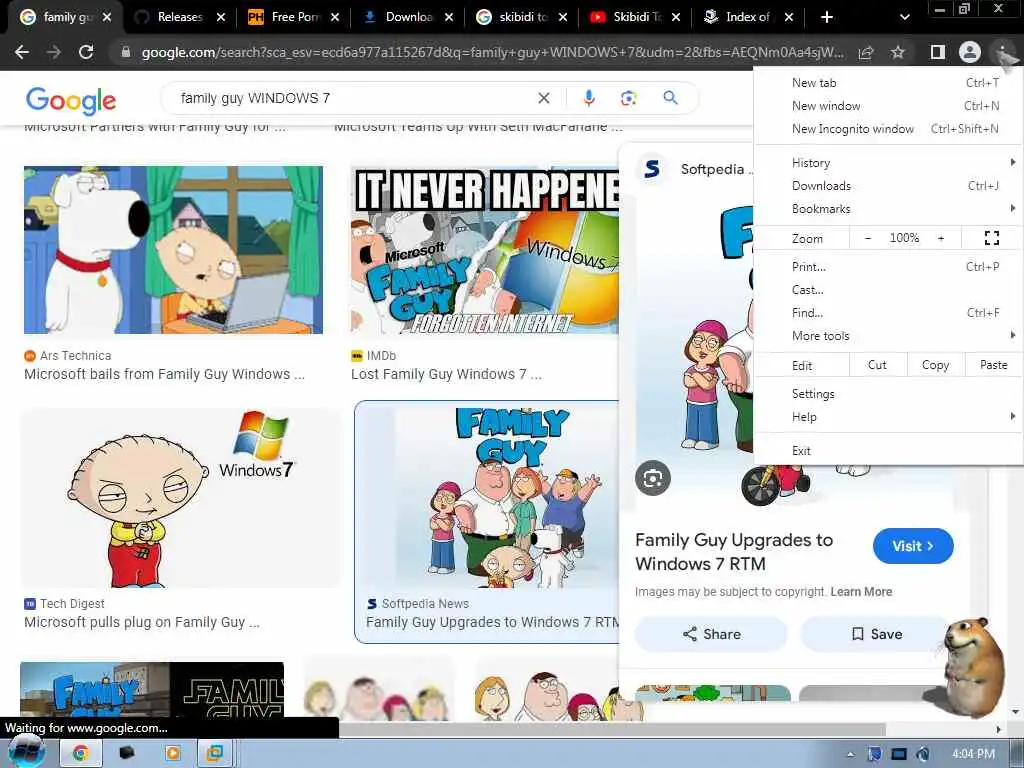Close the Releases GitHub tab
The image size is (1024, 768).
221,17
